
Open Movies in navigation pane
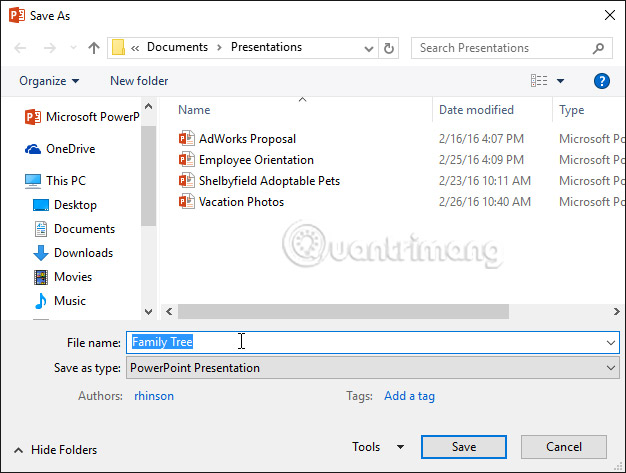tap(63, 277)
